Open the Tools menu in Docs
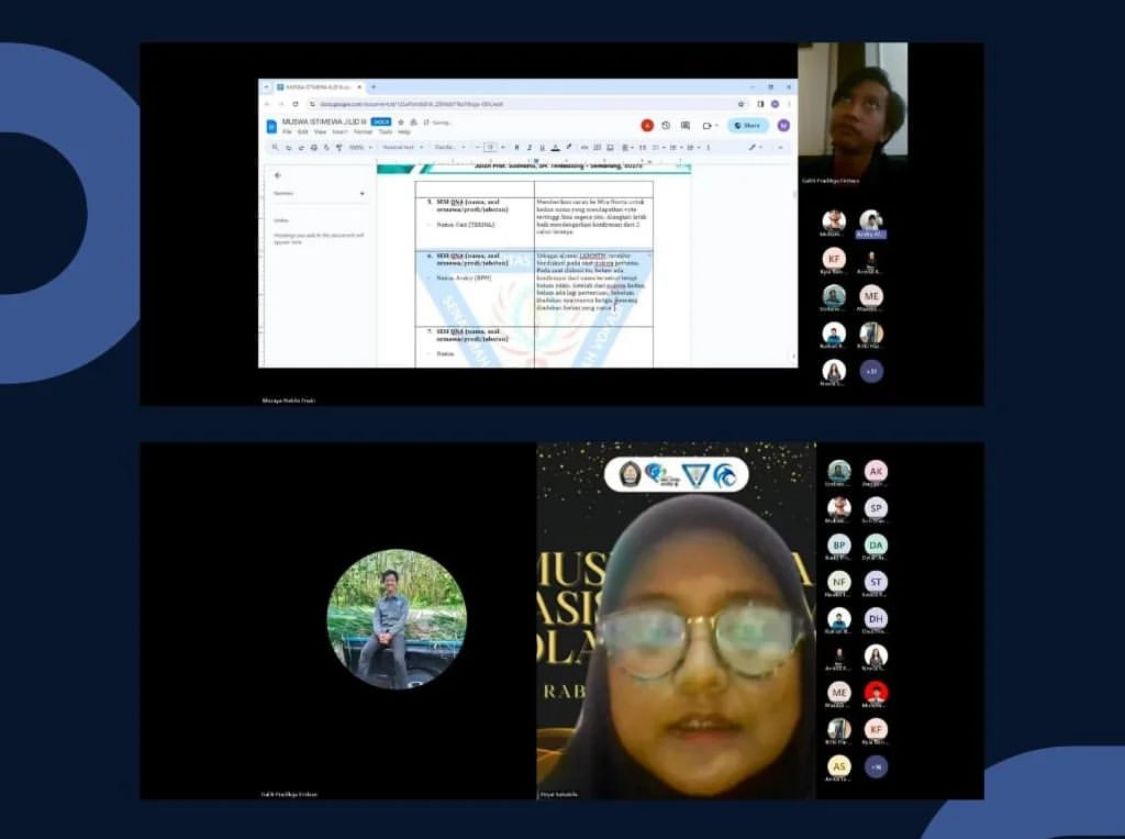 (385, 132)
